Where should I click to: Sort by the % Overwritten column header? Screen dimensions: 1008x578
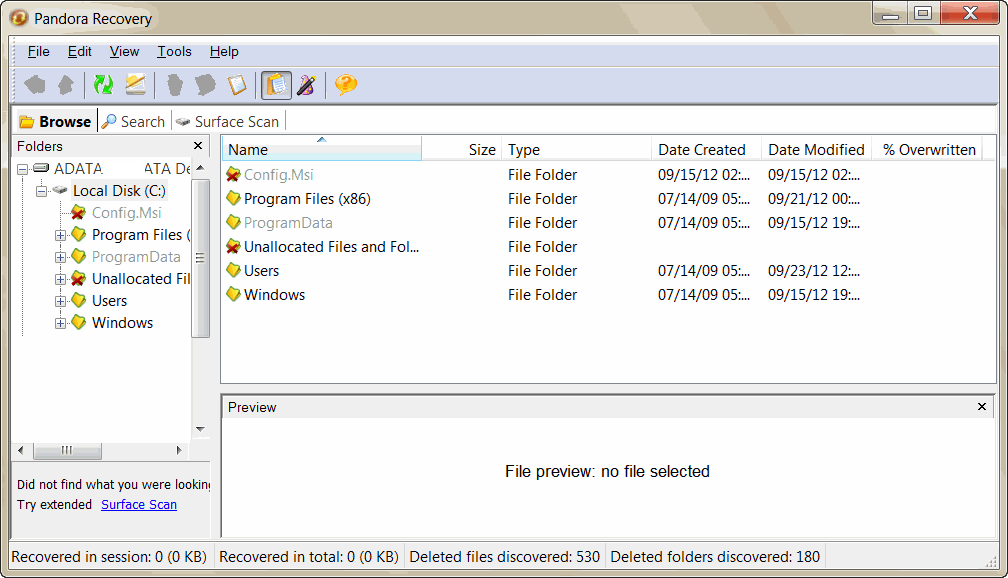(927, 149)
